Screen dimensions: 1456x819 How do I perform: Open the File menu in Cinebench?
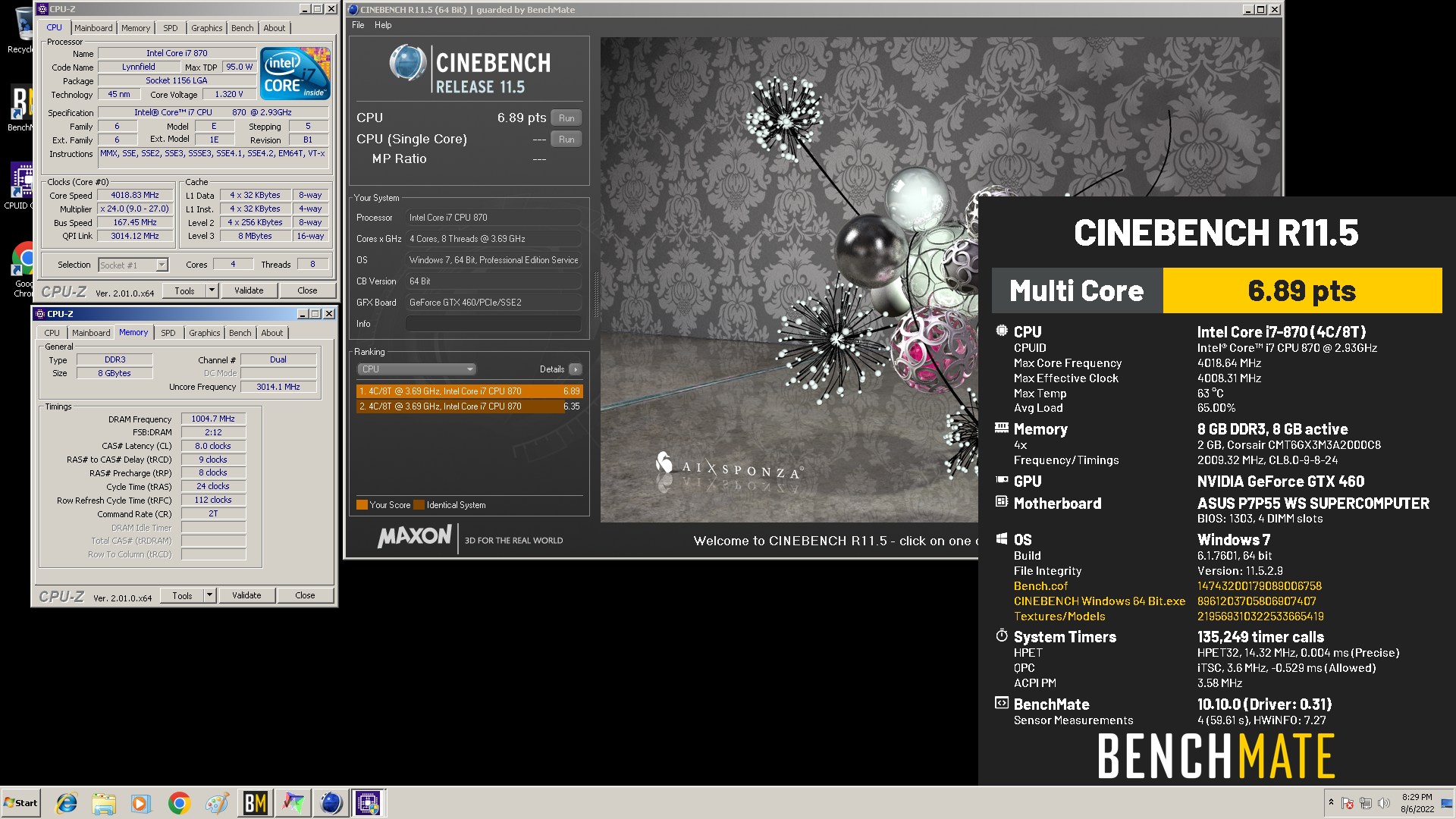(x=358, y=25)
